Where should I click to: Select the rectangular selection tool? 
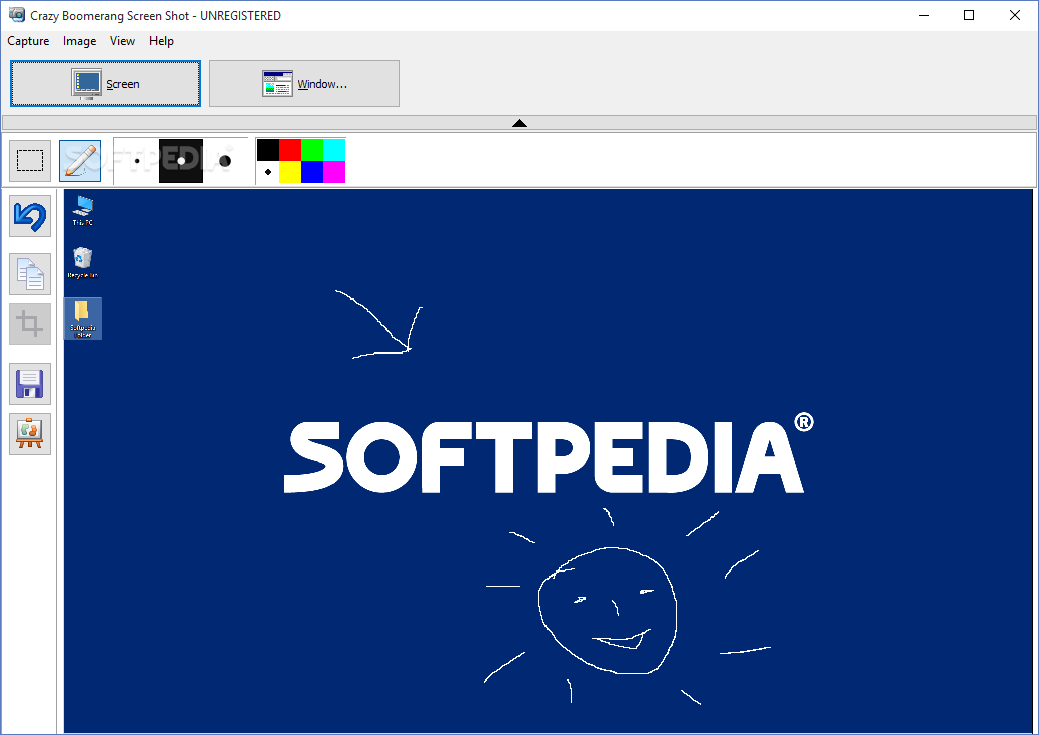[30, 161]
